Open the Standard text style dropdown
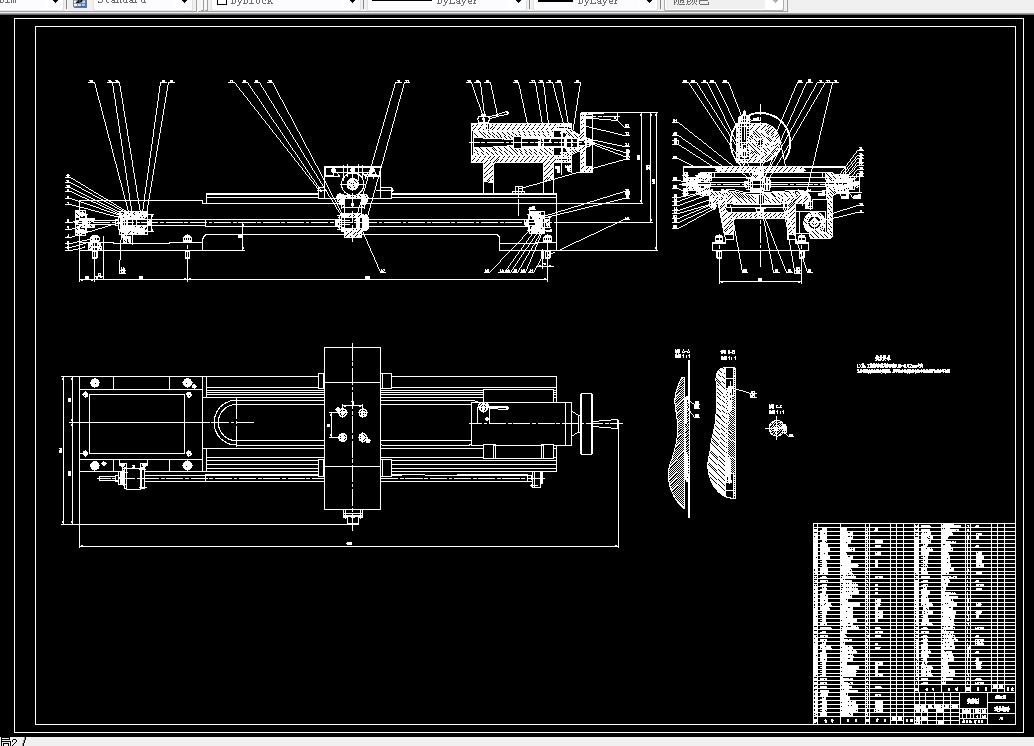 (x=142, y=3)
